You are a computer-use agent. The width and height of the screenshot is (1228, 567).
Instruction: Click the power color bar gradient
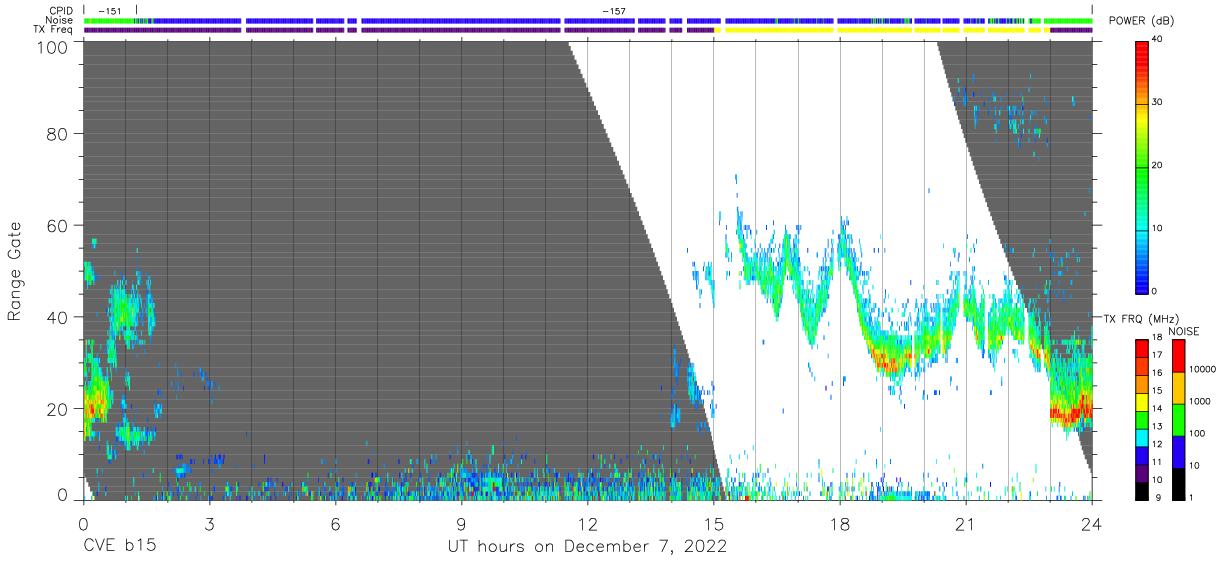click(x=1142, y=166)
